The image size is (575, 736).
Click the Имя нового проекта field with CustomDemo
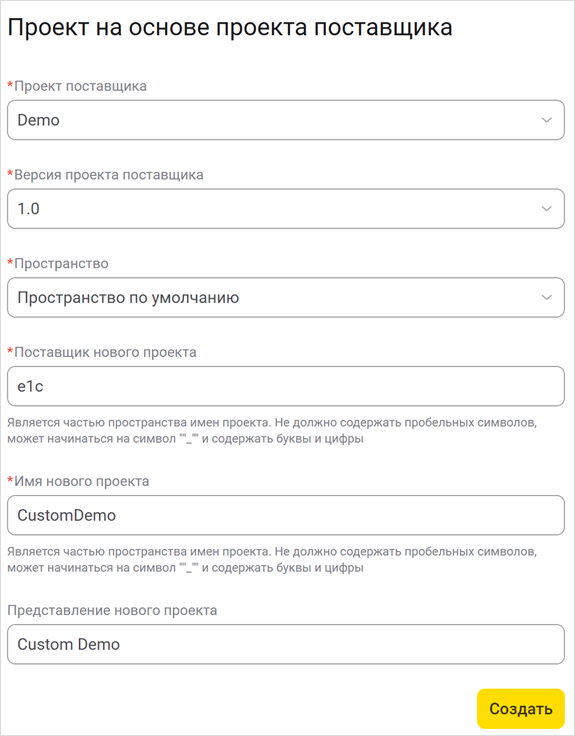(x=286, y=515)
